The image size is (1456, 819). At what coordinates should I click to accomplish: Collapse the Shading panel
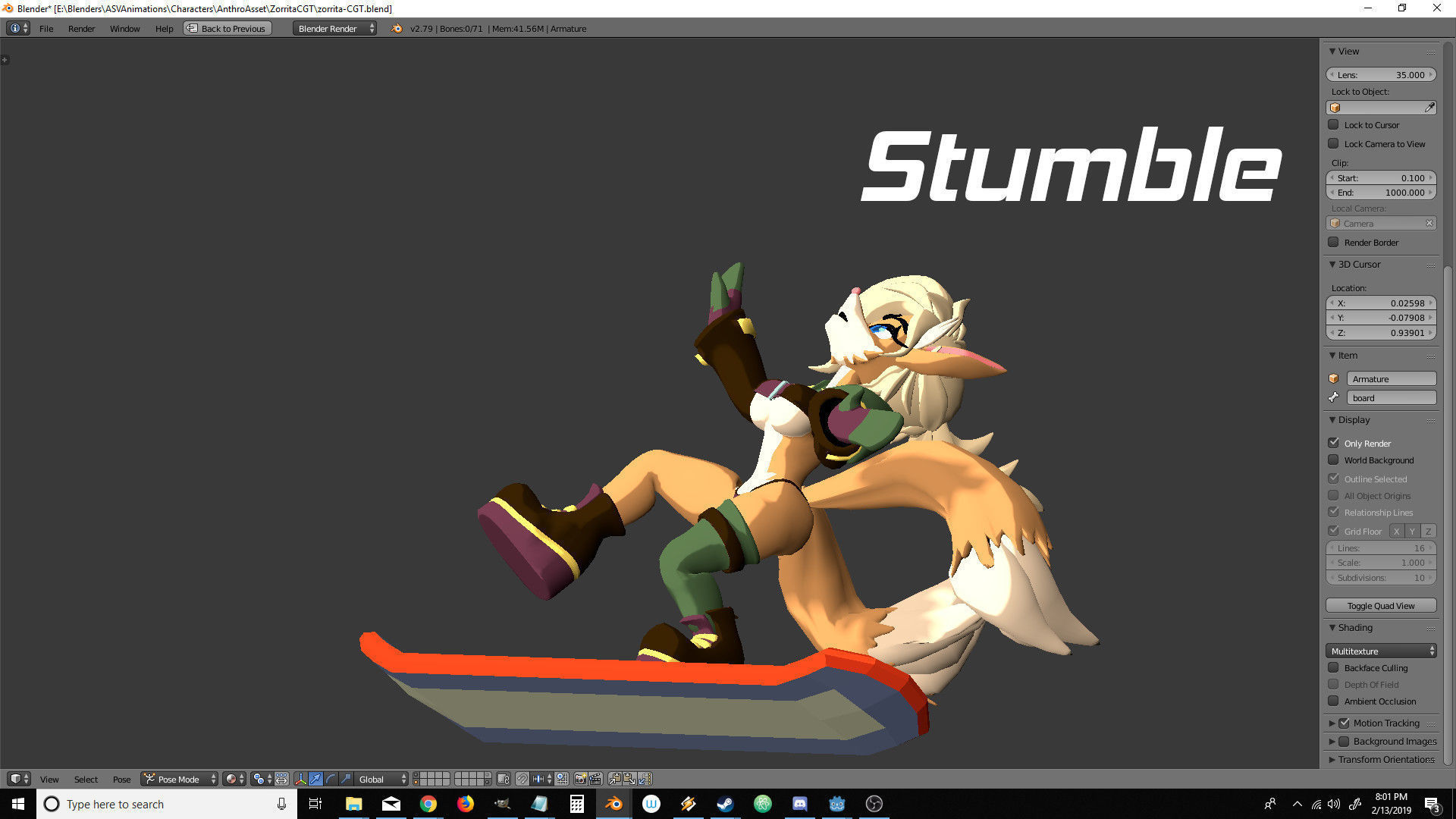(x=1332, y=628)
